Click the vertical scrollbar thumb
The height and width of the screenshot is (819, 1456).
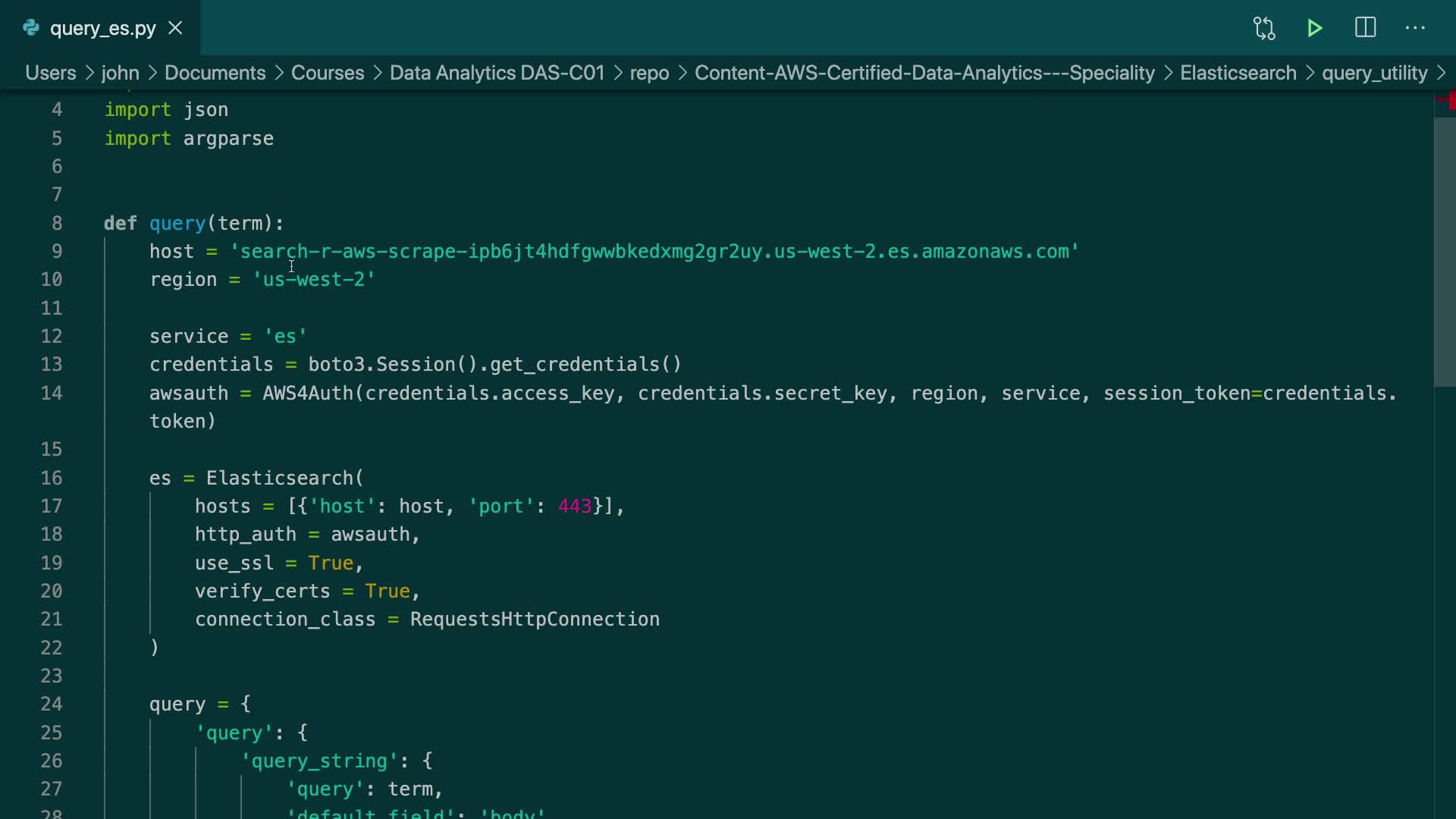pos(1444,250)
